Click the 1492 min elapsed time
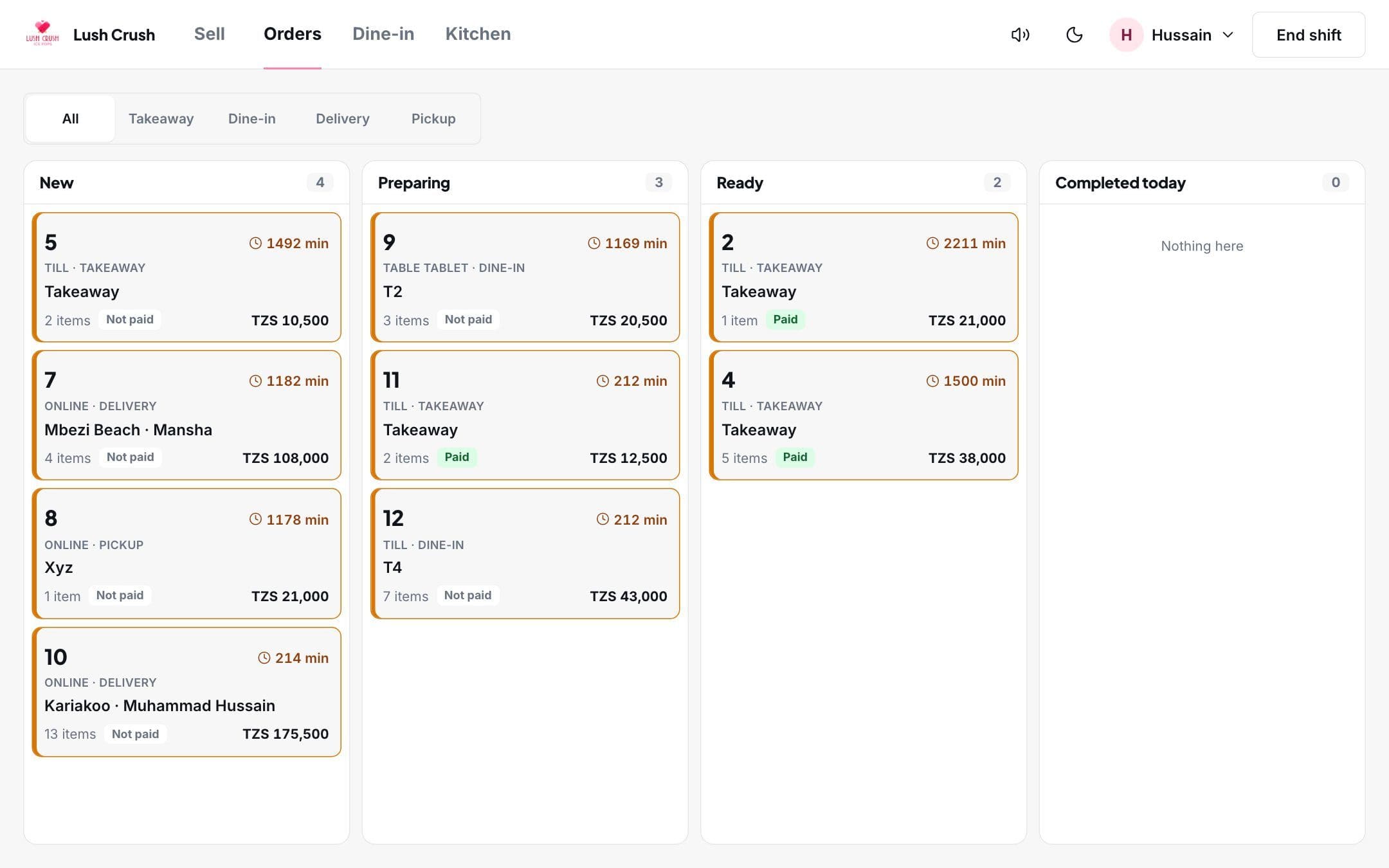 [x=297, y=243]
